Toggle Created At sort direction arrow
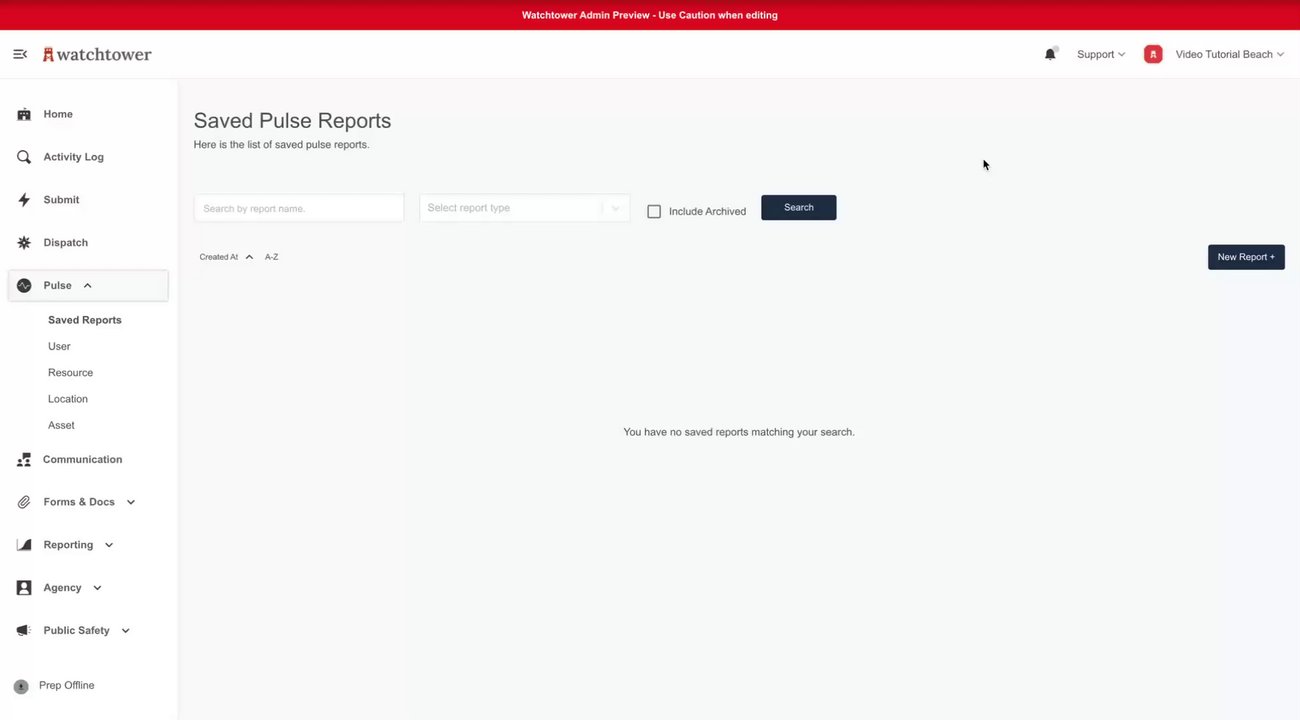Screen dimensions: 1300x720 [249, 257]
